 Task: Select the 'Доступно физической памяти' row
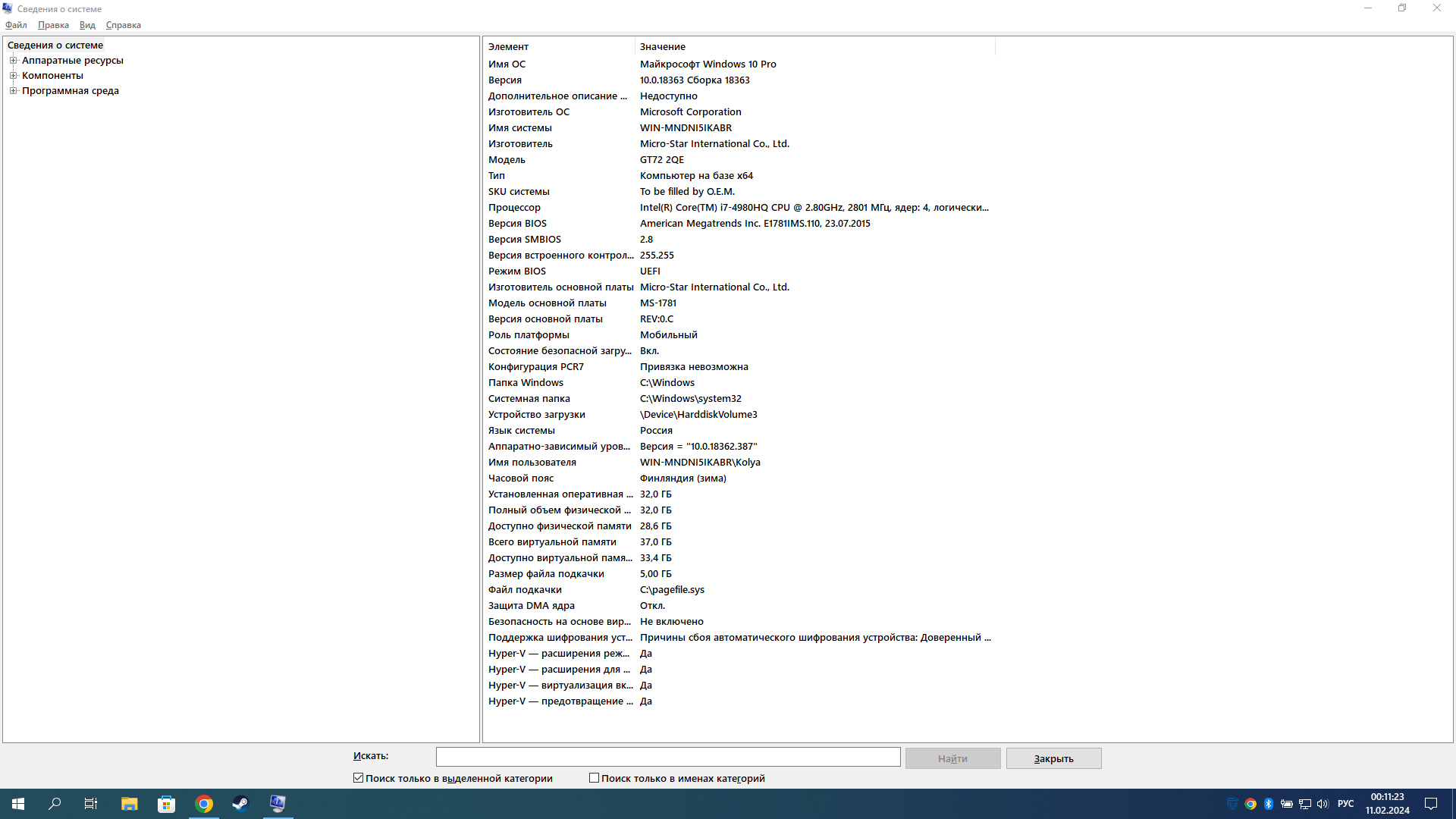tap(739, 526)
